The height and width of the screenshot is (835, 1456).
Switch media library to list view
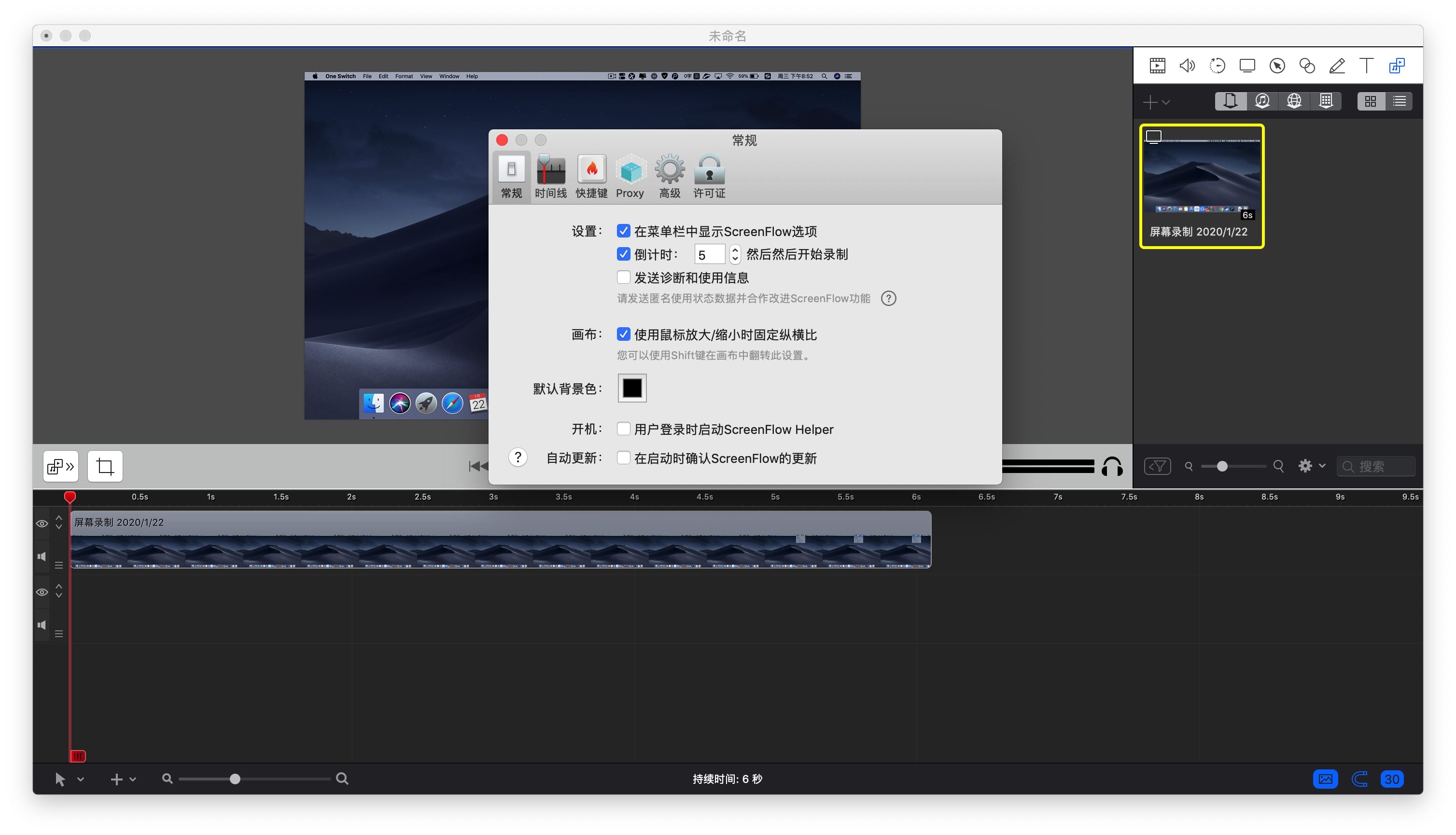(1399, 101)
